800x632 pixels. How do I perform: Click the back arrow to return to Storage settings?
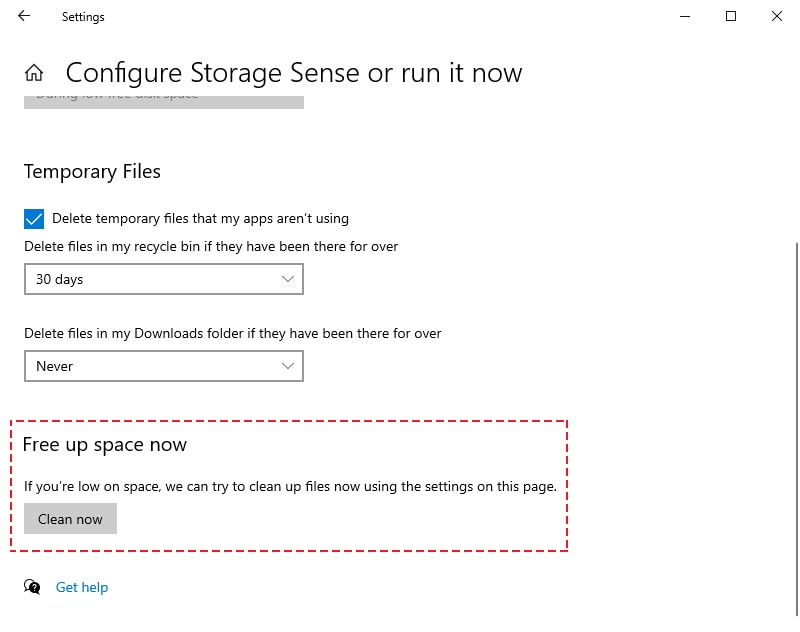[x=22, y=16]
